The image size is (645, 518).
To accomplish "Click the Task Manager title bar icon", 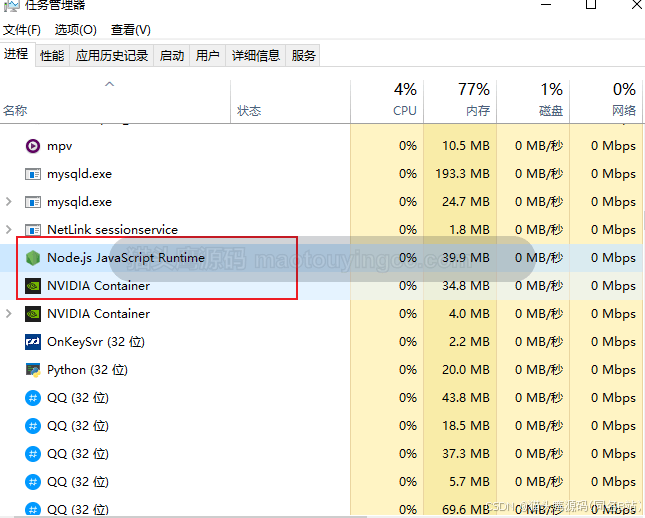I will 12,5.
